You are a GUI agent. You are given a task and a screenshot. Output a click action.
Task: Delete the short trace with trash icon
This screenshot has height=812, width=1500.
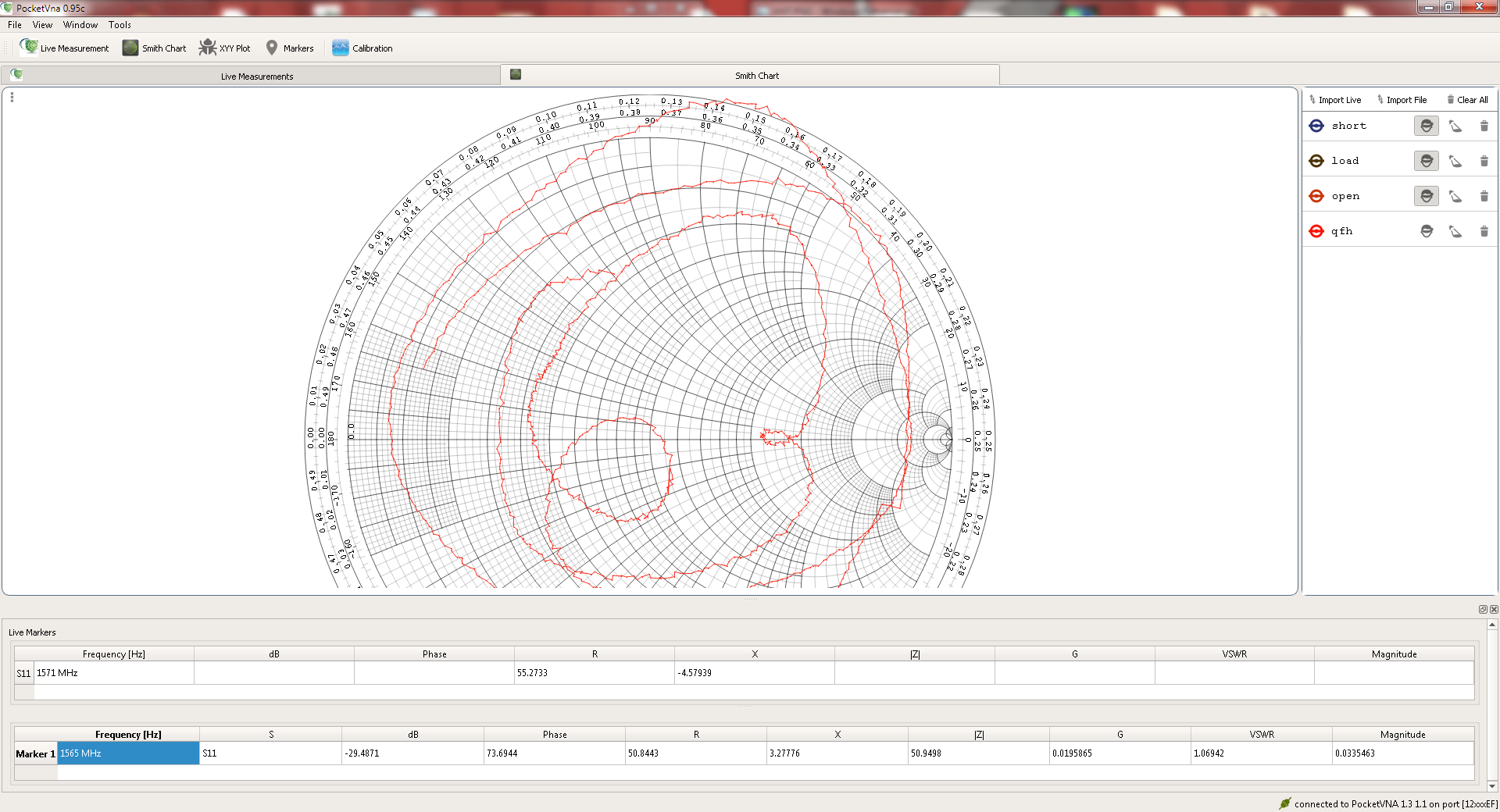pos(1484,126)
